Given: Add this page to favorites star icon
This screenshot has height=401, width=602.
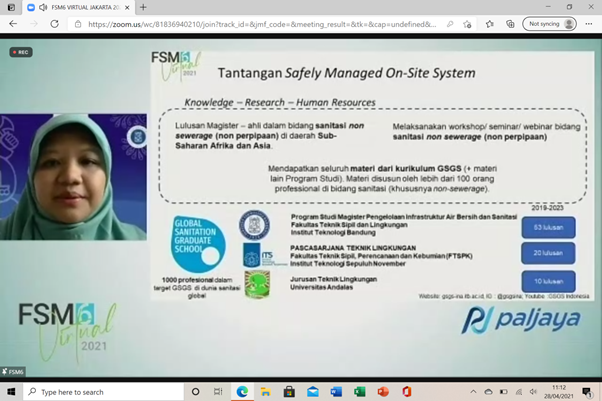Looking at the screenshot, I should click(467, 24).
